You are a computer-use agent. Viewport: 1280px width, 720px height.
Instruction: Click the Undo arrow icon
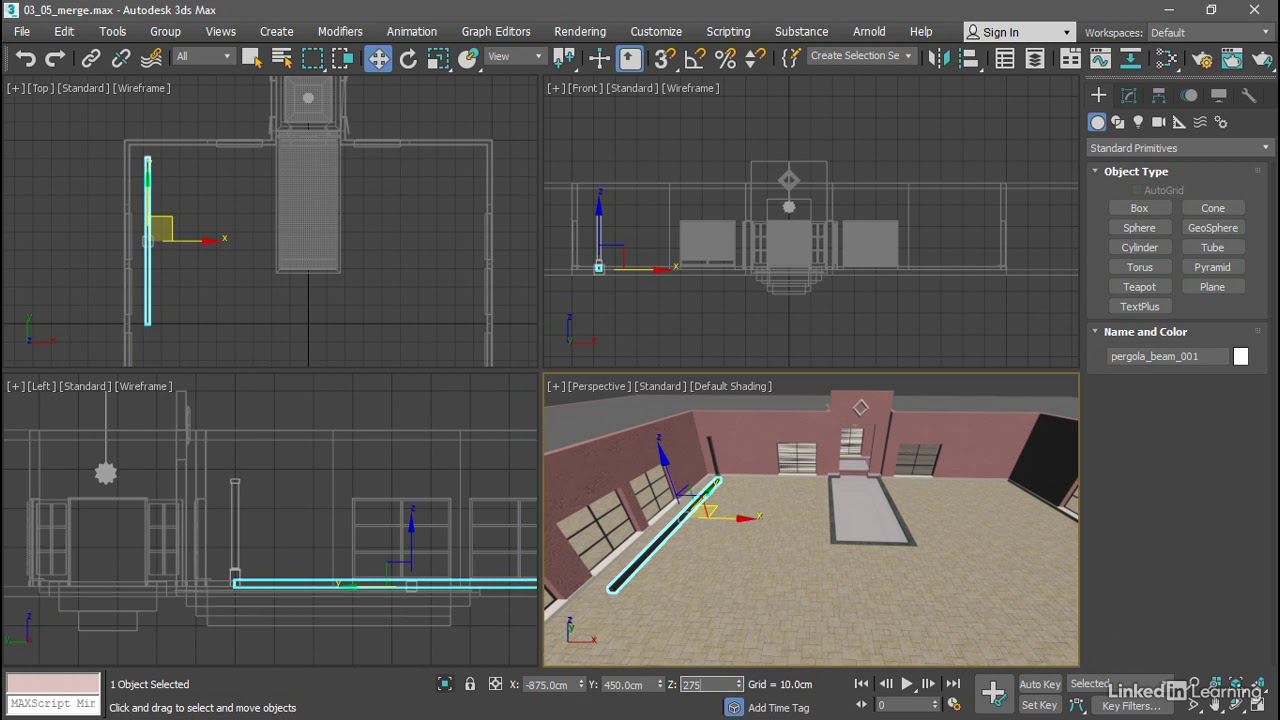[26, 59]
